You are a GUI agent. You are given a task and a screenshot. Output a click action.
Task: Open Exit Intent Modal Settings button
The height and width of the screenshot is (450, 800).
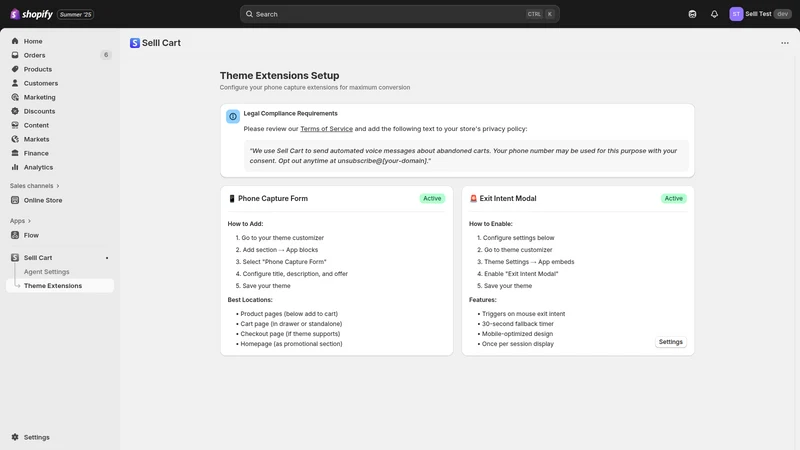click(670, 342)
